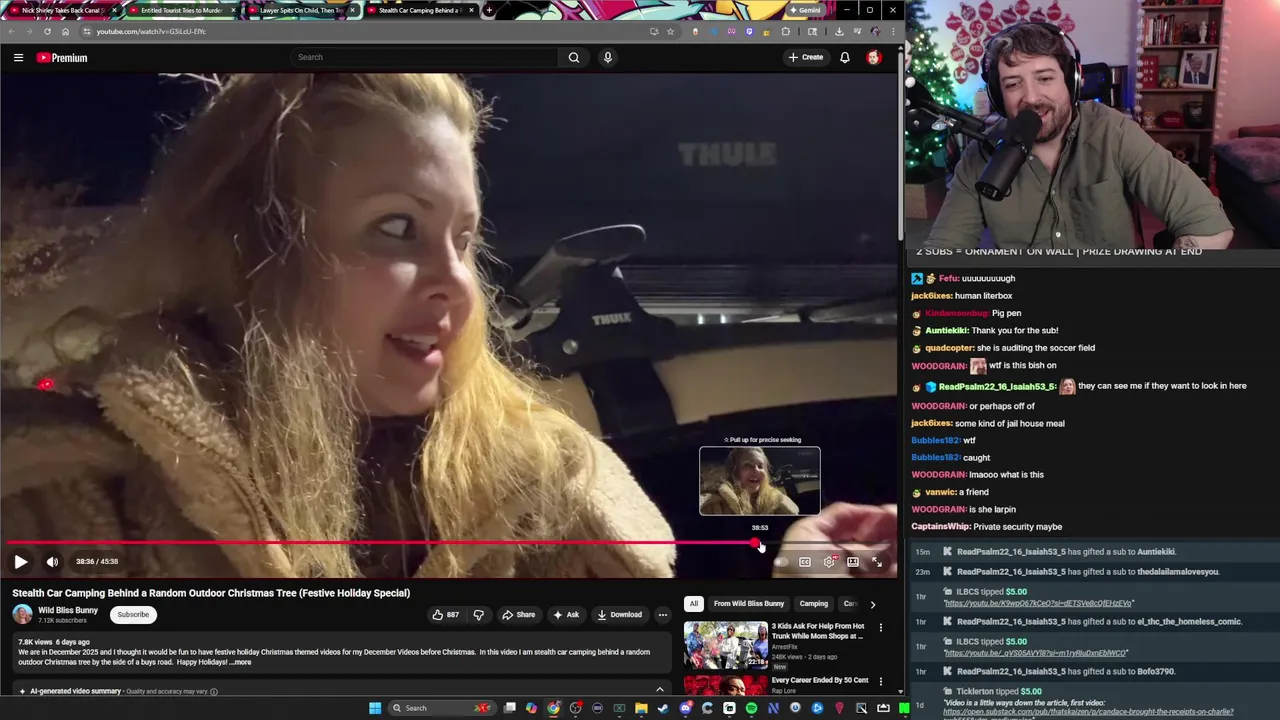Switch to Entitled Tourist Tries to Murder tab
The image size is (1280, 720).
tap(182, 10)
